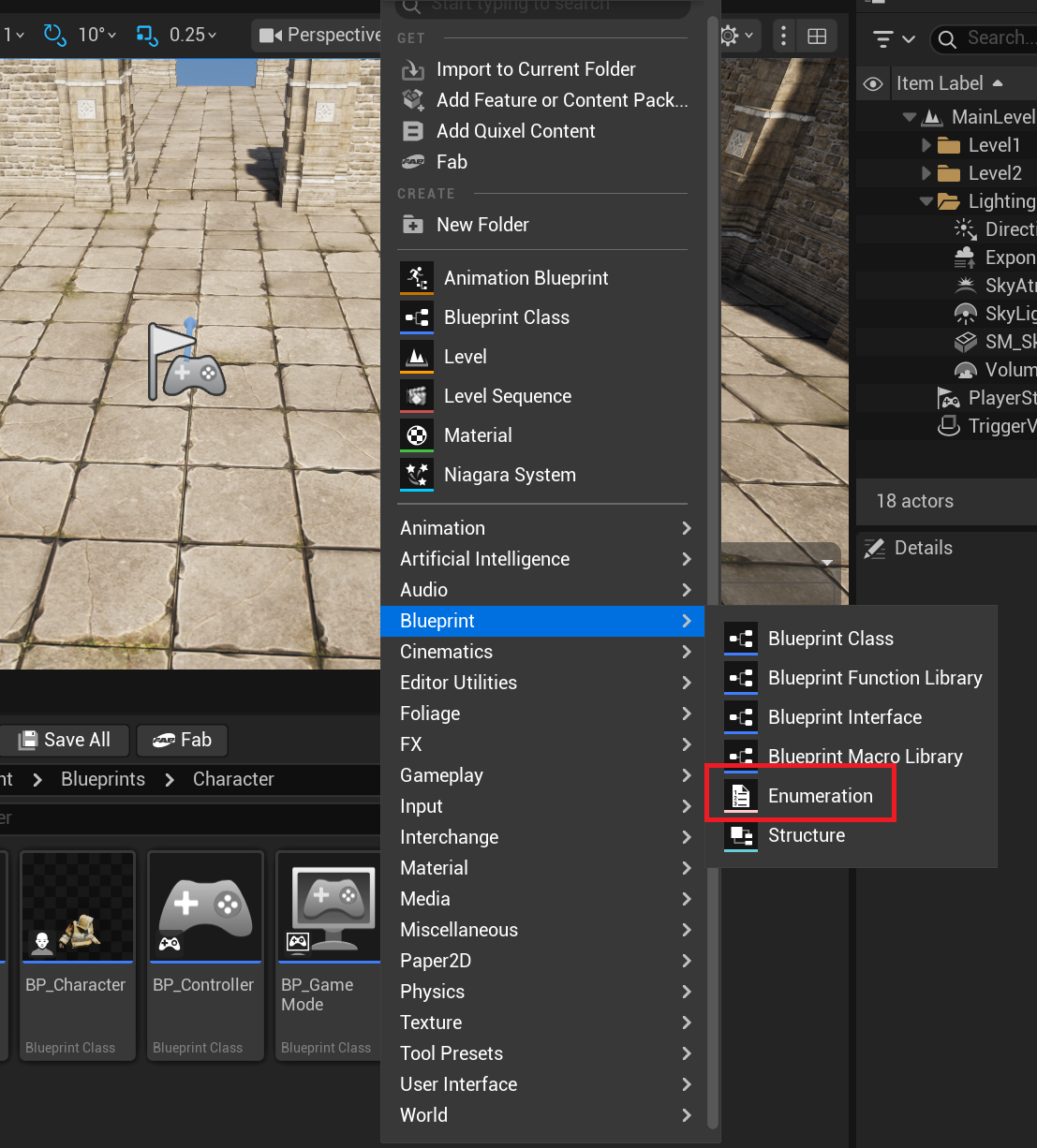Open the Gameplay submenu

[542, 775]
